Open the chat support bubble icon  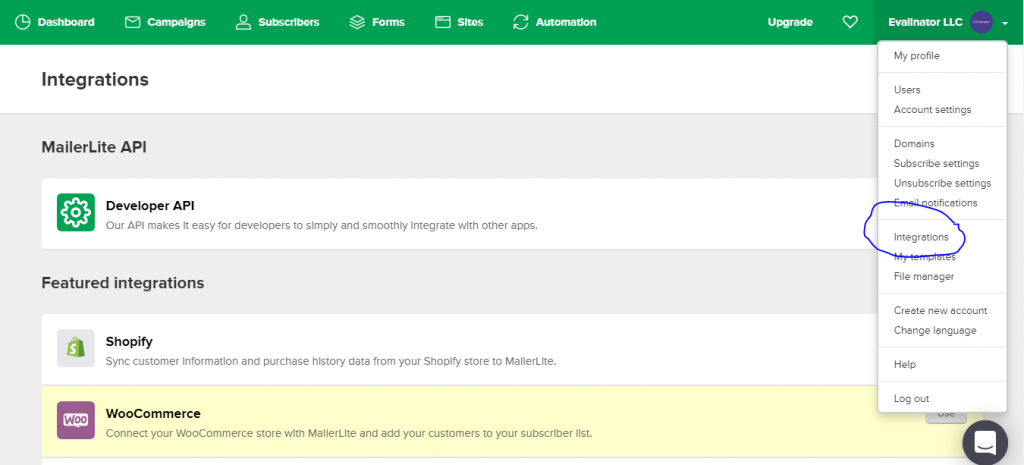click(984, 442)
